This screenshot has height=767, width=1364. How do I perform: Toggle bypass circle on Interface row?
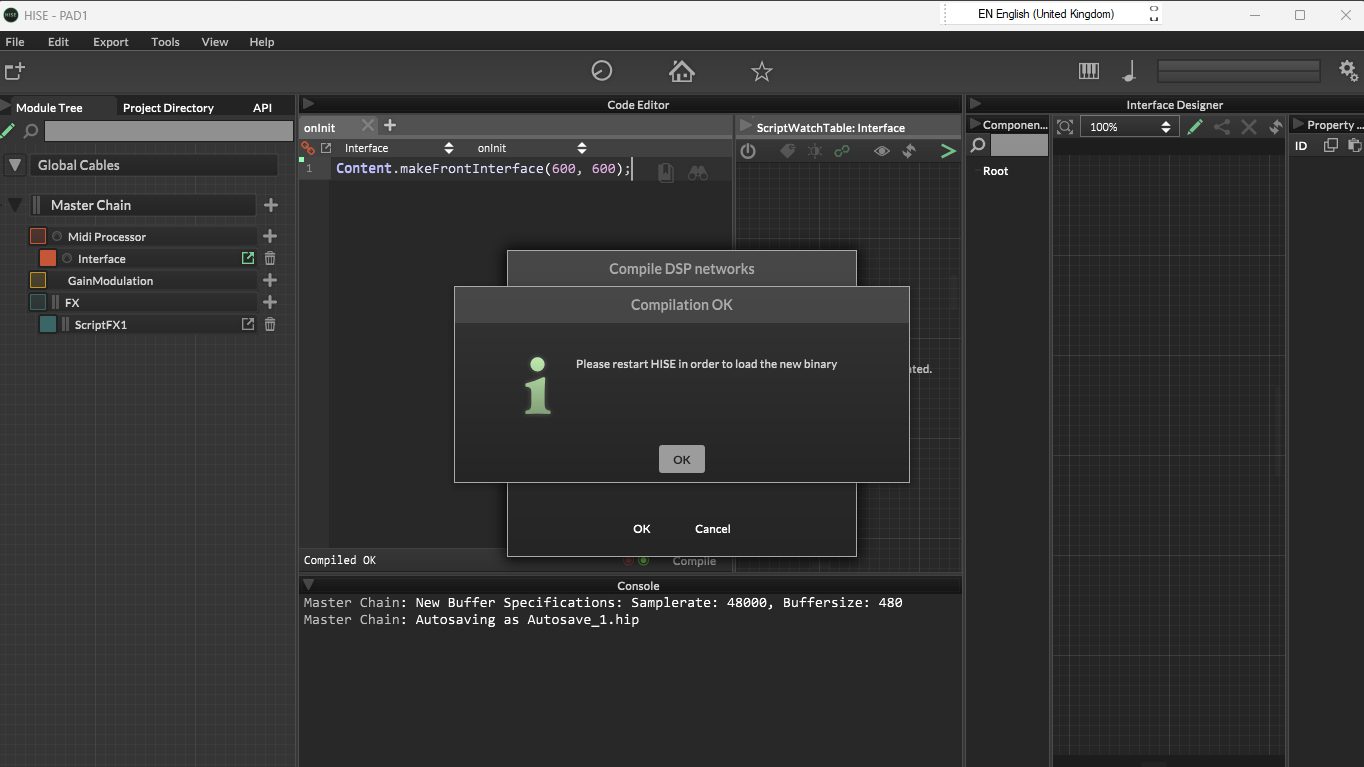[67, 259]
